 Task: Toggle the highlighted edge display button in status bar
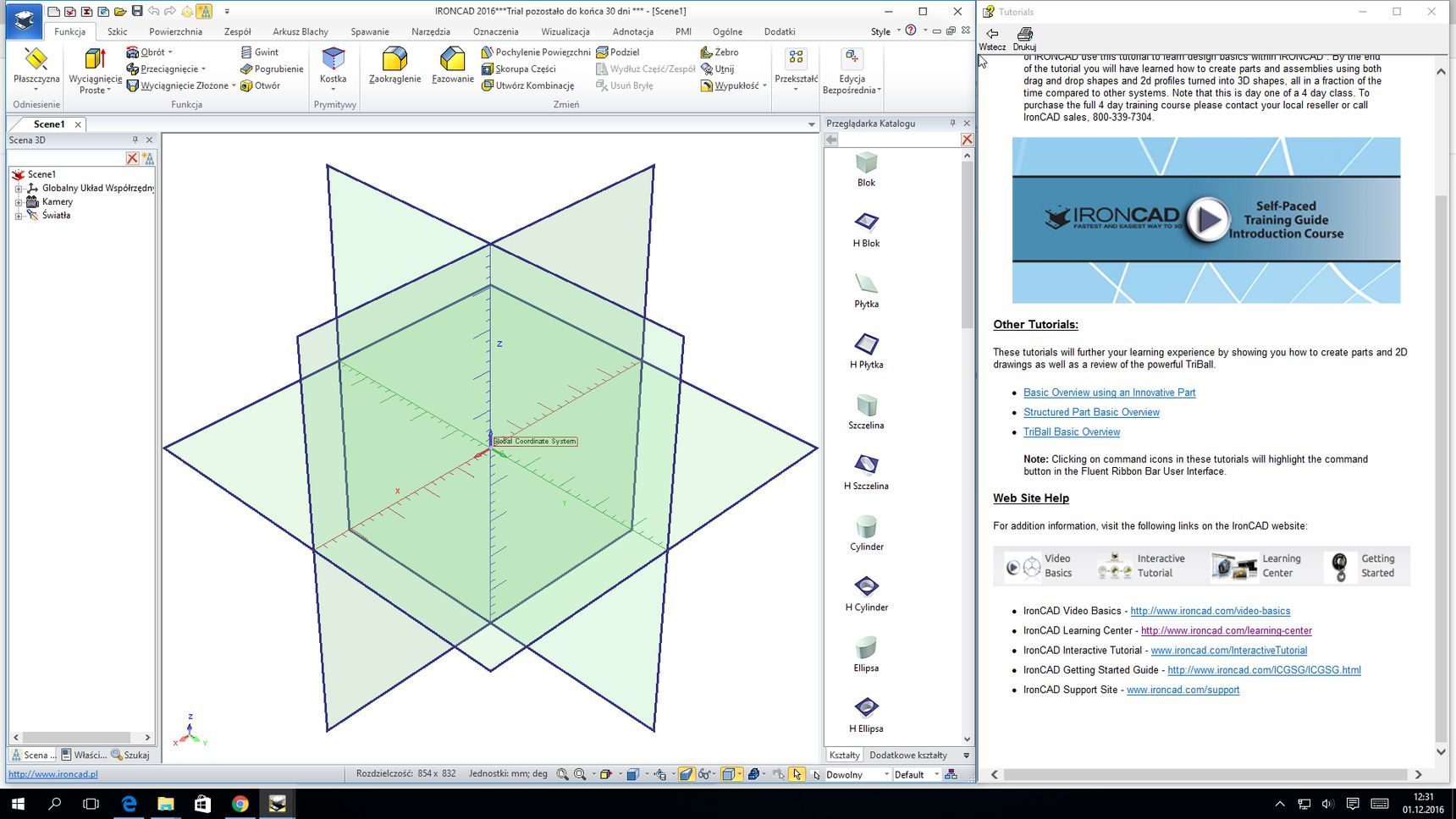click(x=687, y=774)
